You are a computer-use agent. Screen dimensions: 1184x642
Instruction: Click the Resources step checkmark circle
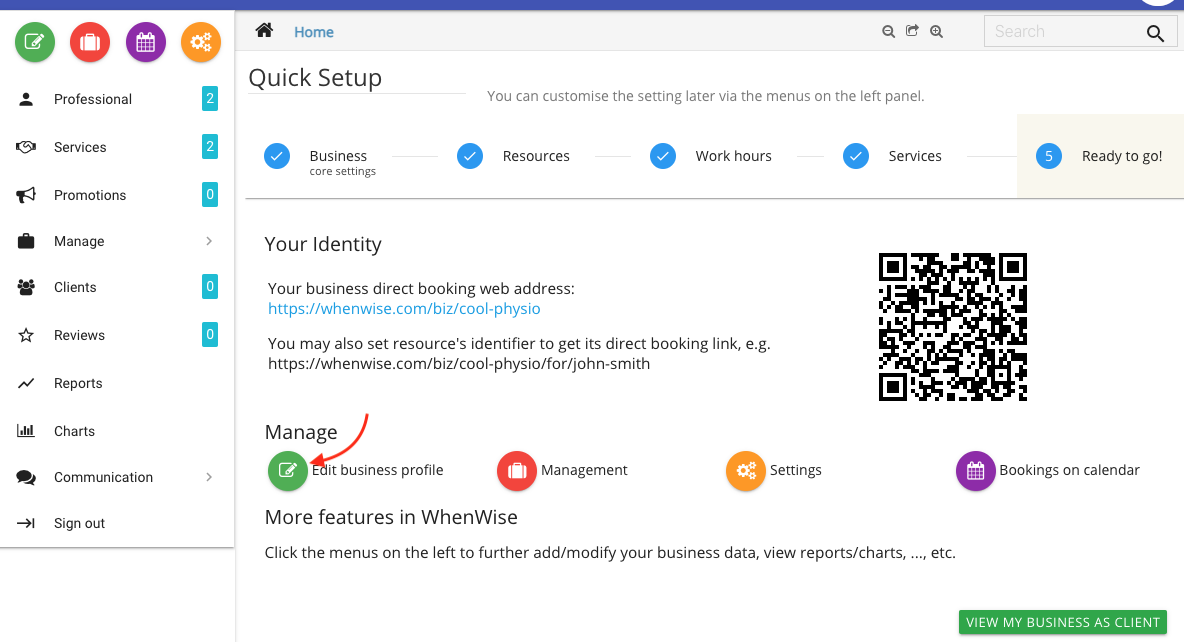click(x=470, y=156)
